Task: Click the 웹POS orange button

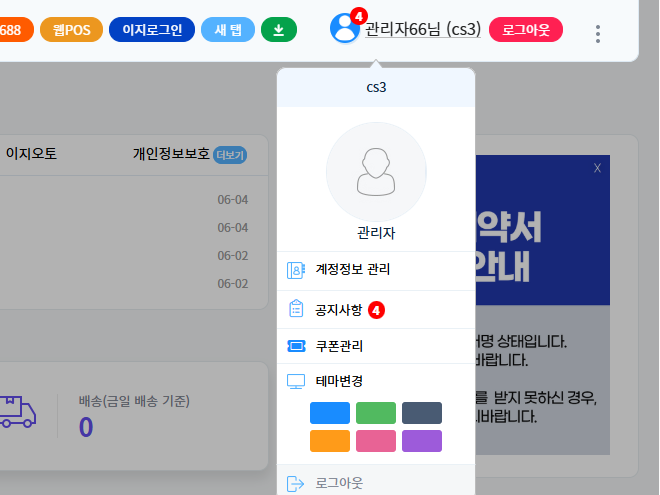Action: click(x=71, y=30)
